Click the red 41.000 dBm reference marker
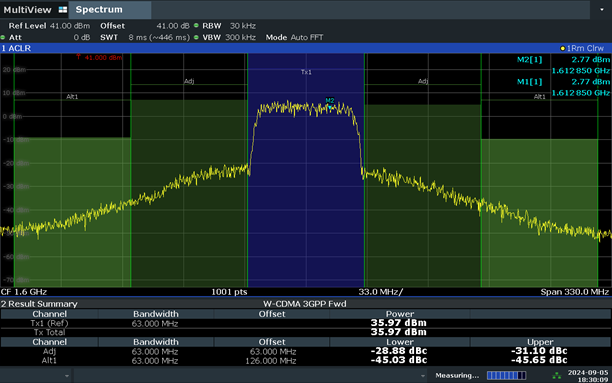This screenshot has height=383, width=612. point(99,57)
